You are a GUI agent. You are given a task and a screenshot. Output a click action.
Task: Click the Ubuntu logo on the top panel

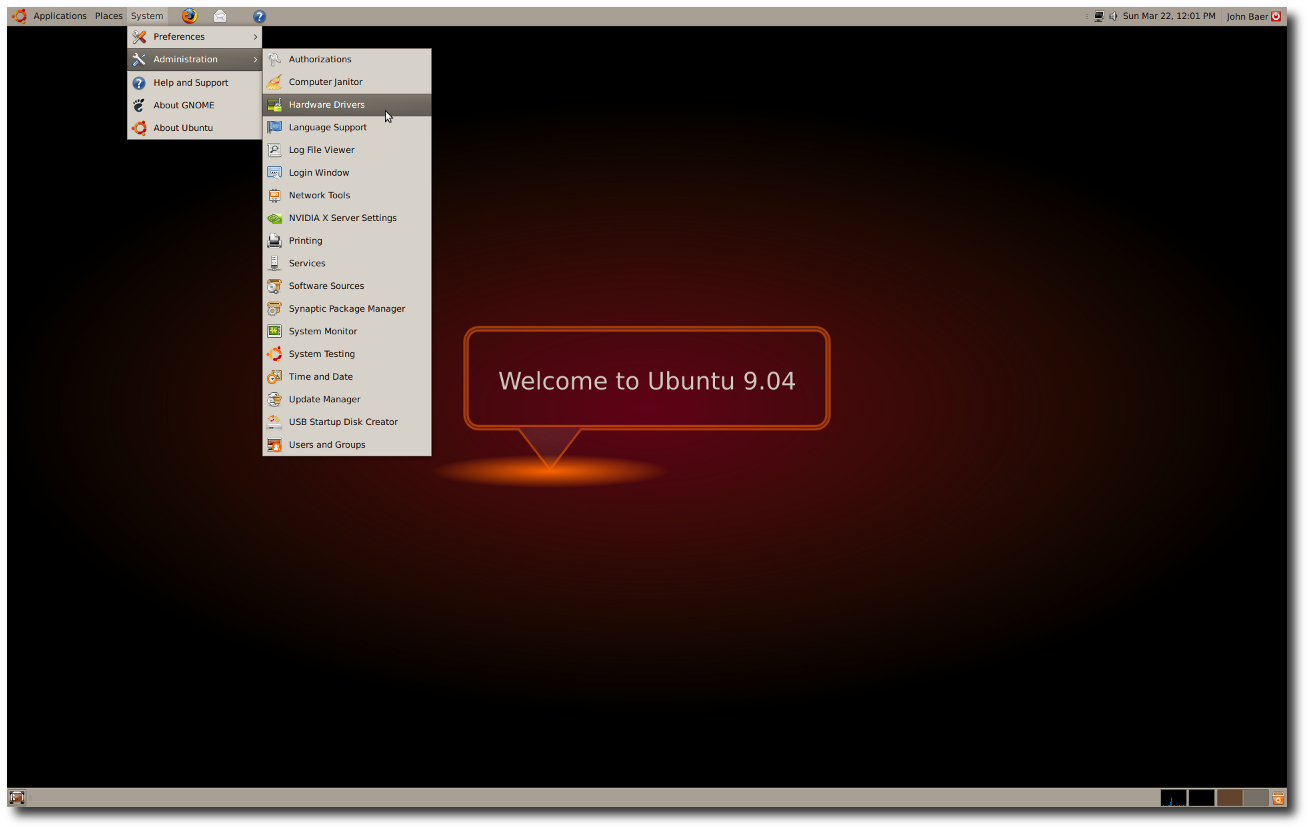click(19, 16)
